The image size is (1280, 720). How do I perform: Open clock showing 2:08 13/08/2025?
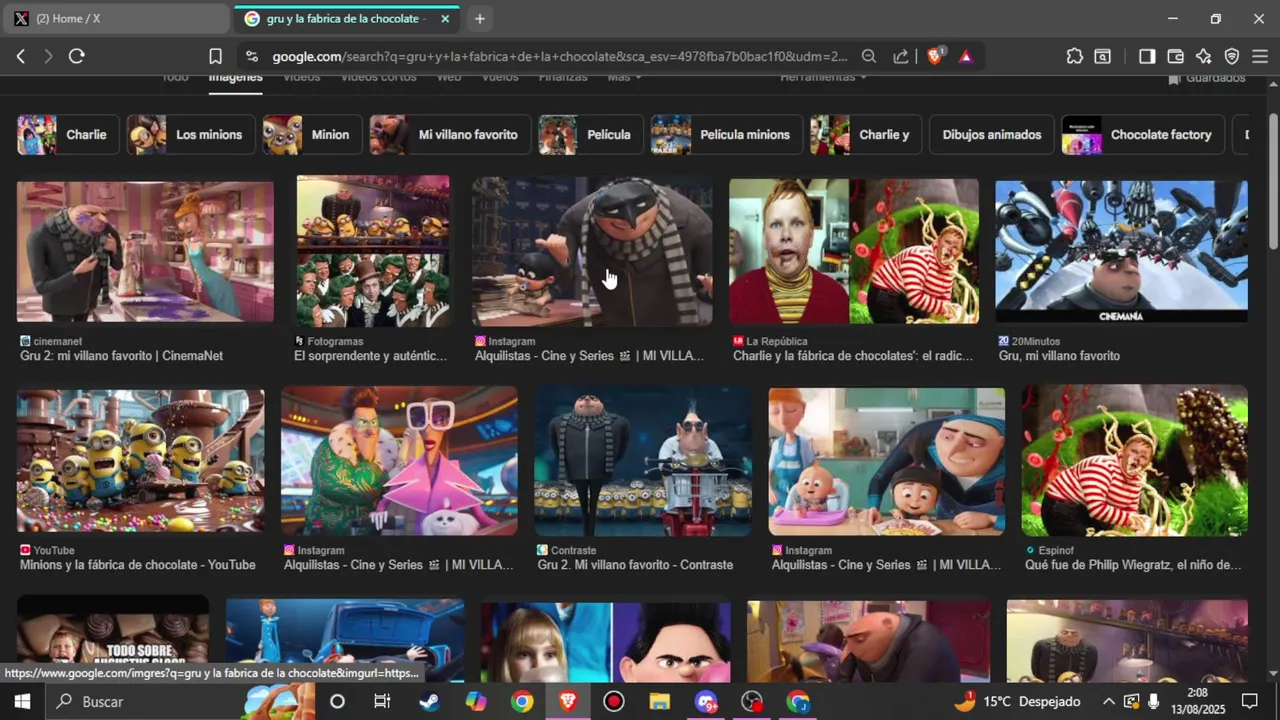click(x=1197, y=701)
